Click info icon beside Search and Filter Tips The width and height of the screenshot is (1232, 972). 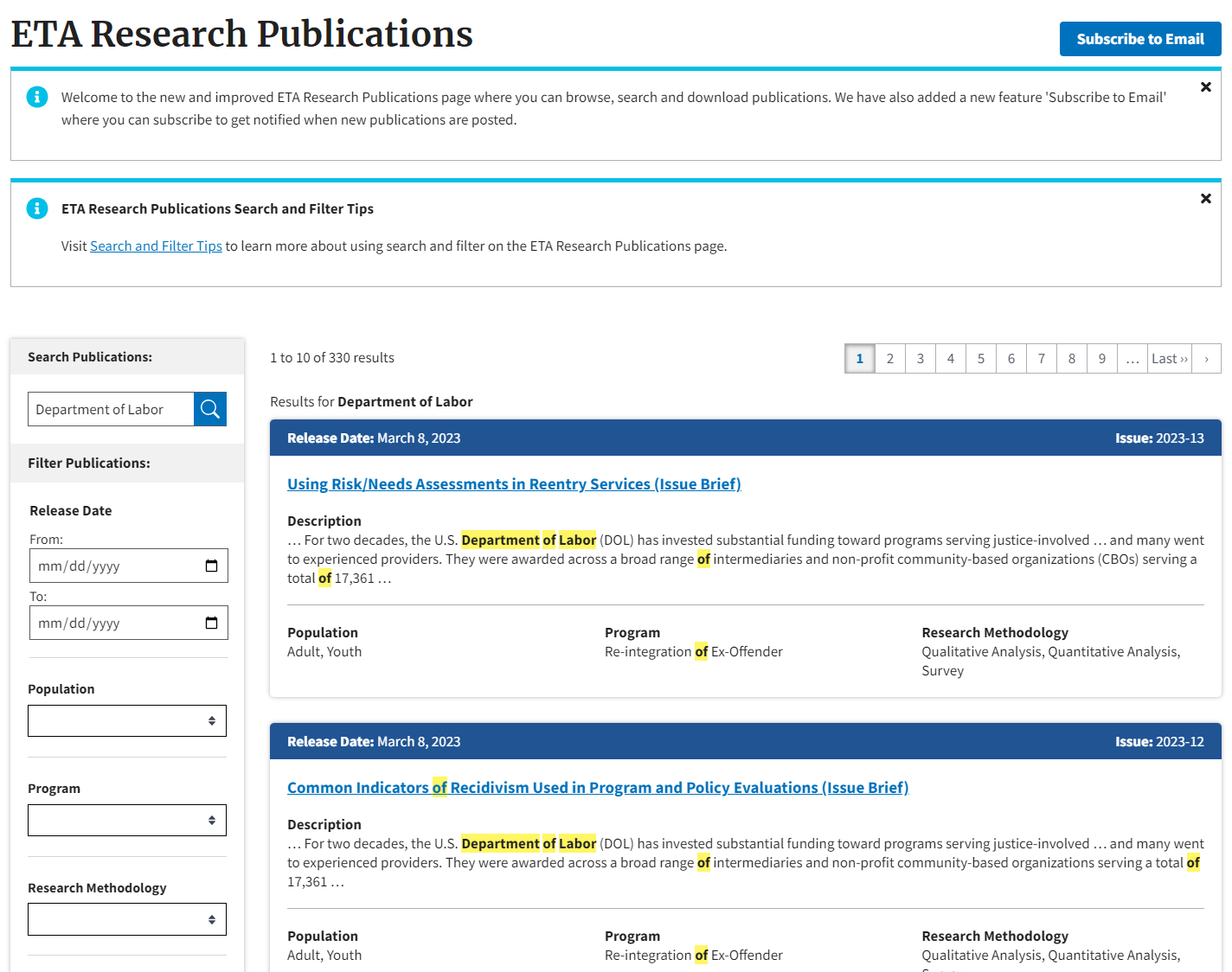37,208
